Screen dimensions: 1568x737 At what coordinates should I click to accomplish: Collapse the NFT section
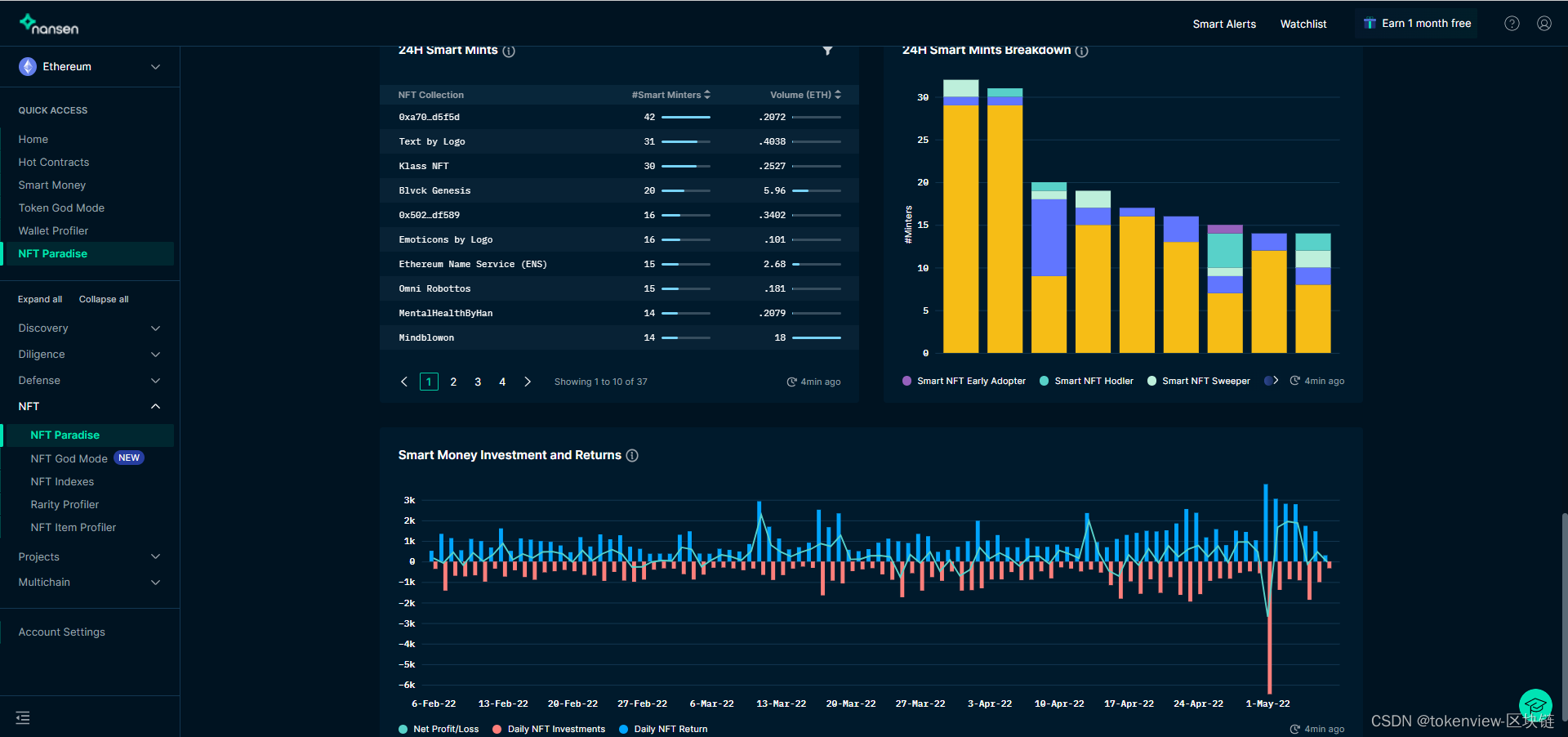90,407
